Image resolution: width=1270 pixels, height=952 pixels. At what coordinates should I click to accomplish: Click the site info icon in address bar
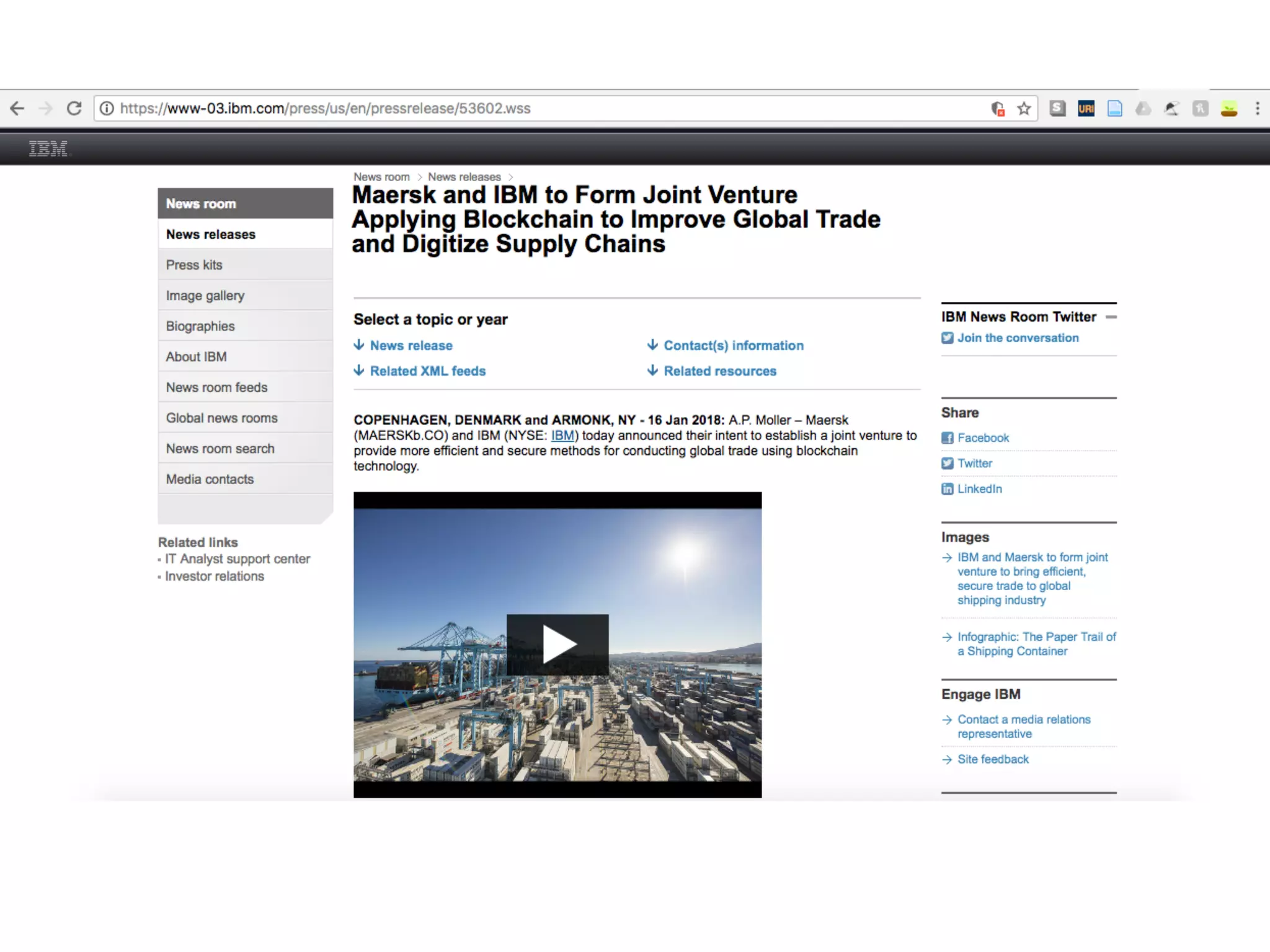107,108
